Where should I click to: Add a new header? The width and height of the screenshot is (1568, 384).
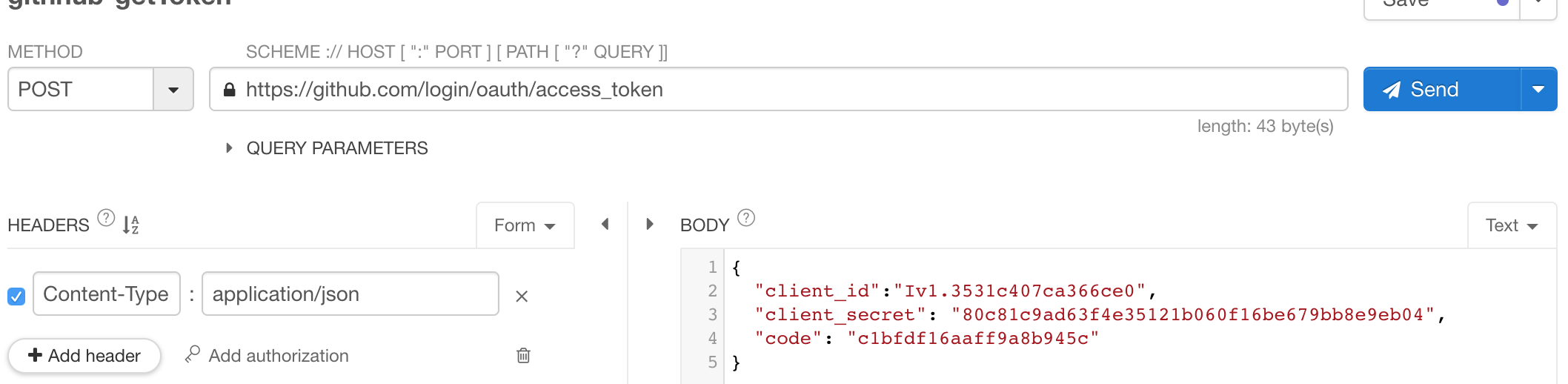[x=84, y=356]
